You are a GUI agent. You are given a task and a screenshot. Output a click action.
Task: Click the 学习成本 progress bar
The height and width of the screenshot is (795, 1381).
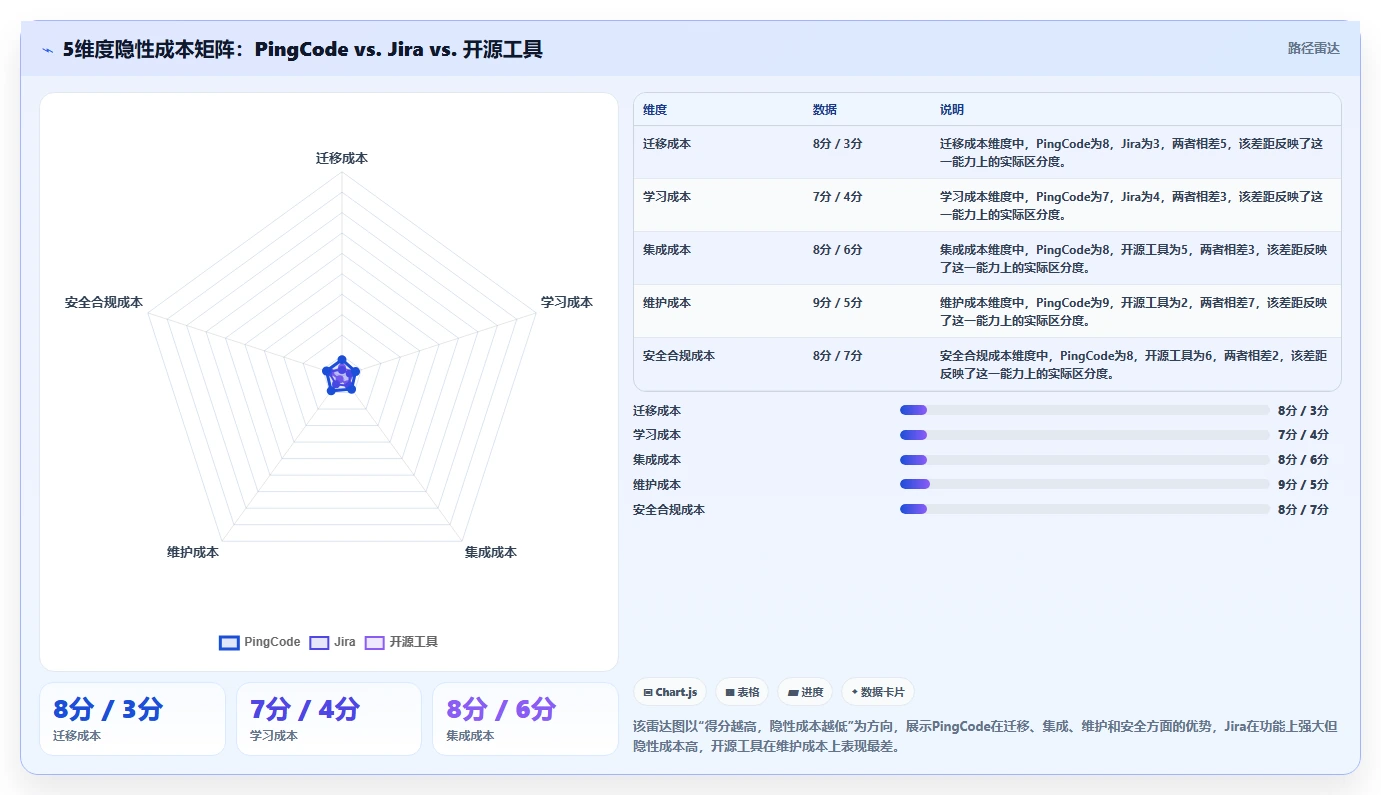click(1085, 435)
